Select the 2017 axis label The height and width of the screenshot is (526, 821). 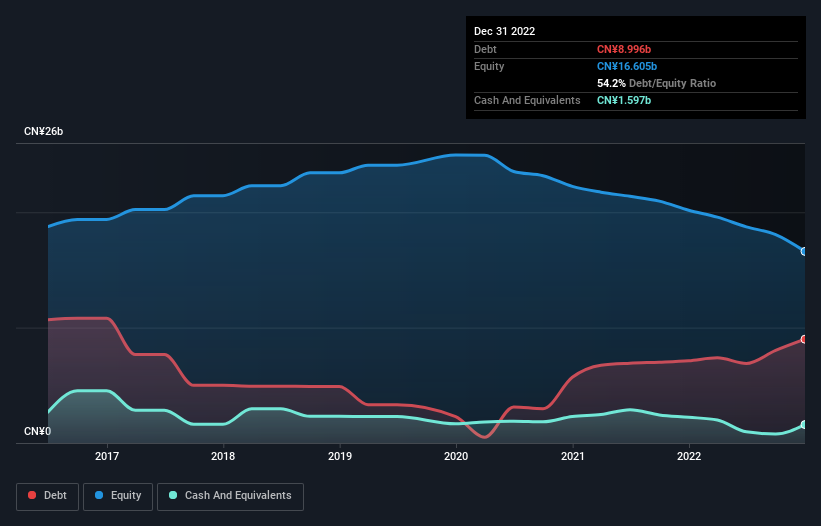click(x=107, y=456)
